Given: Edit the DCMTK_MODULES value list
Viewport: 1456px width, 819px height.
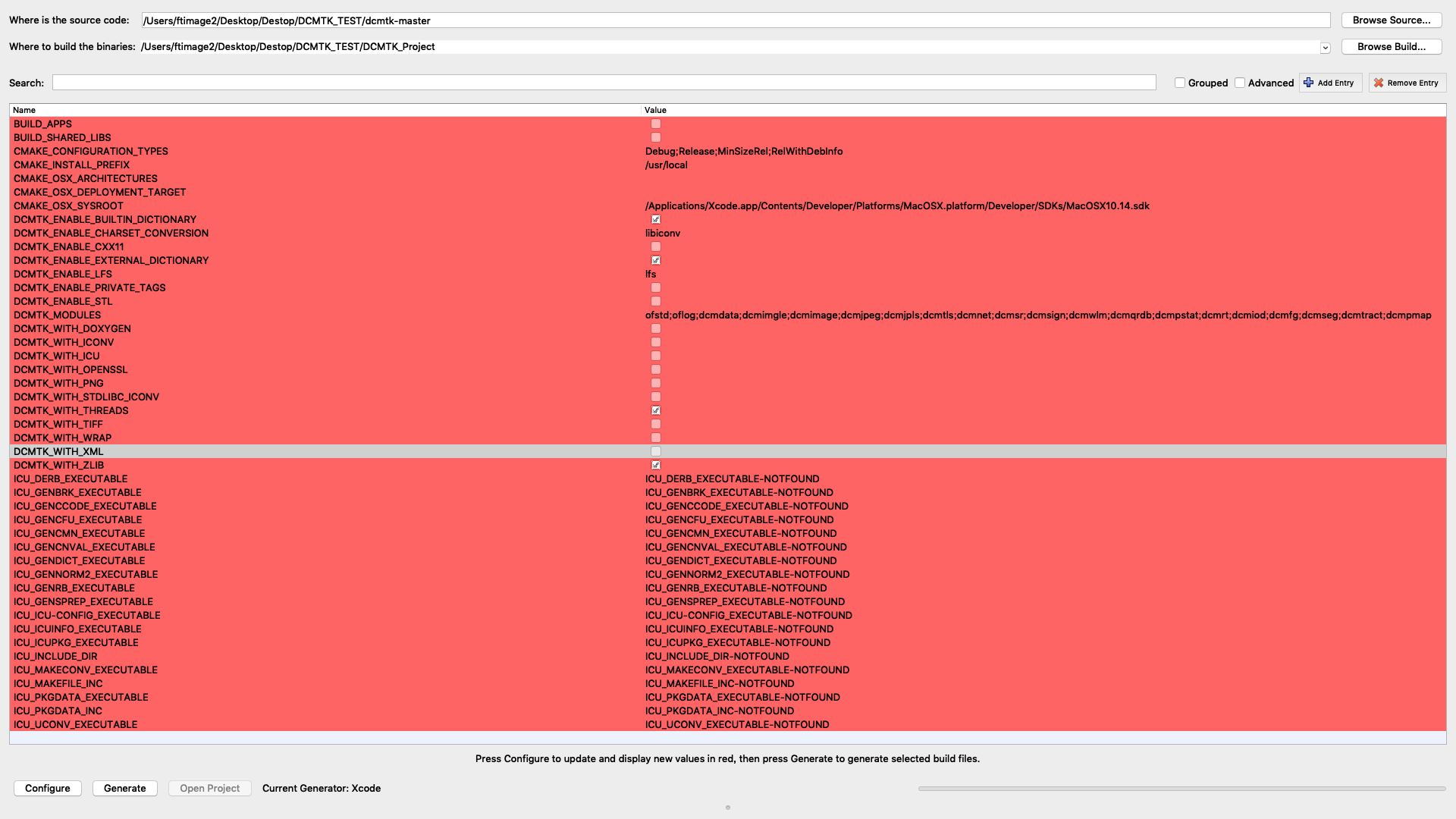Looking at the screenshot, I should (1038, 315).
